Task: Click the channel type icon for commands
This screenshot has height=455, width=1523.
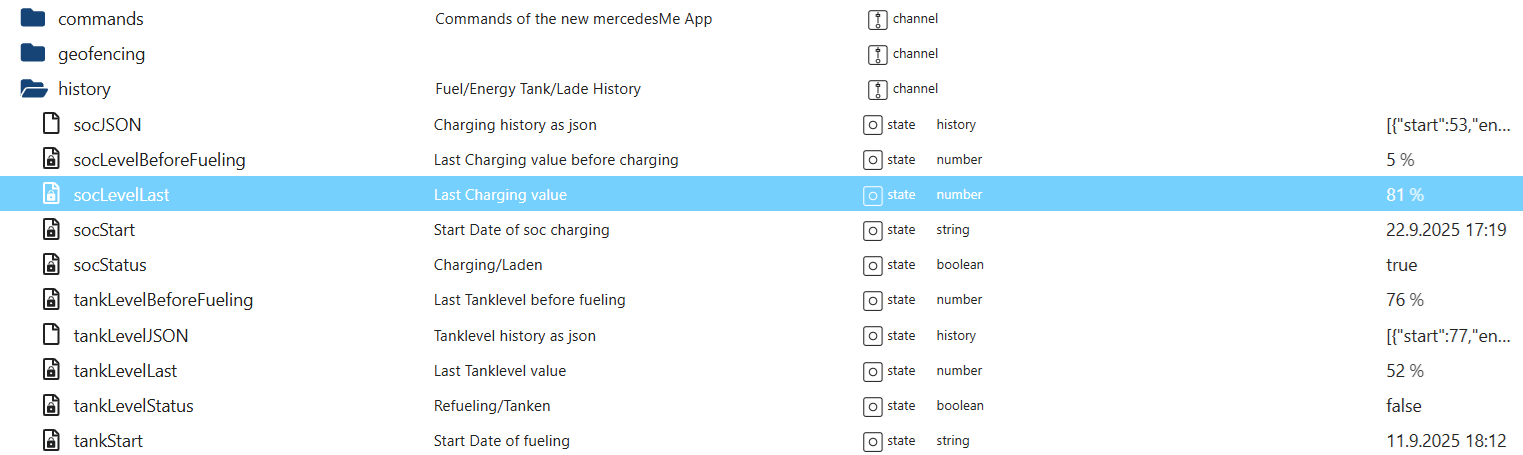Action: coord(877,19)
